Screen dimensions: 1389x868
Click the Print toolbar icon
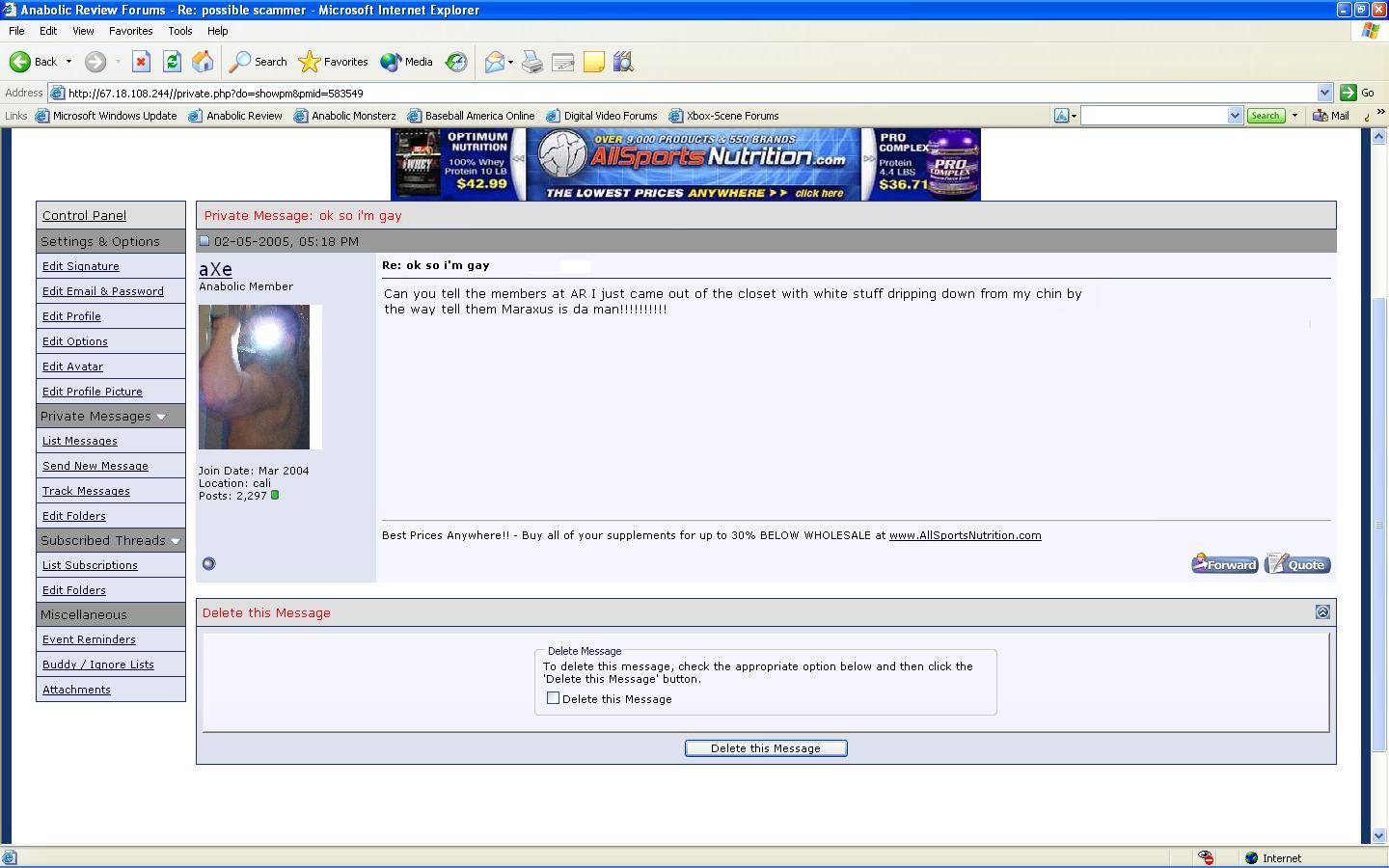click(532, 62)
